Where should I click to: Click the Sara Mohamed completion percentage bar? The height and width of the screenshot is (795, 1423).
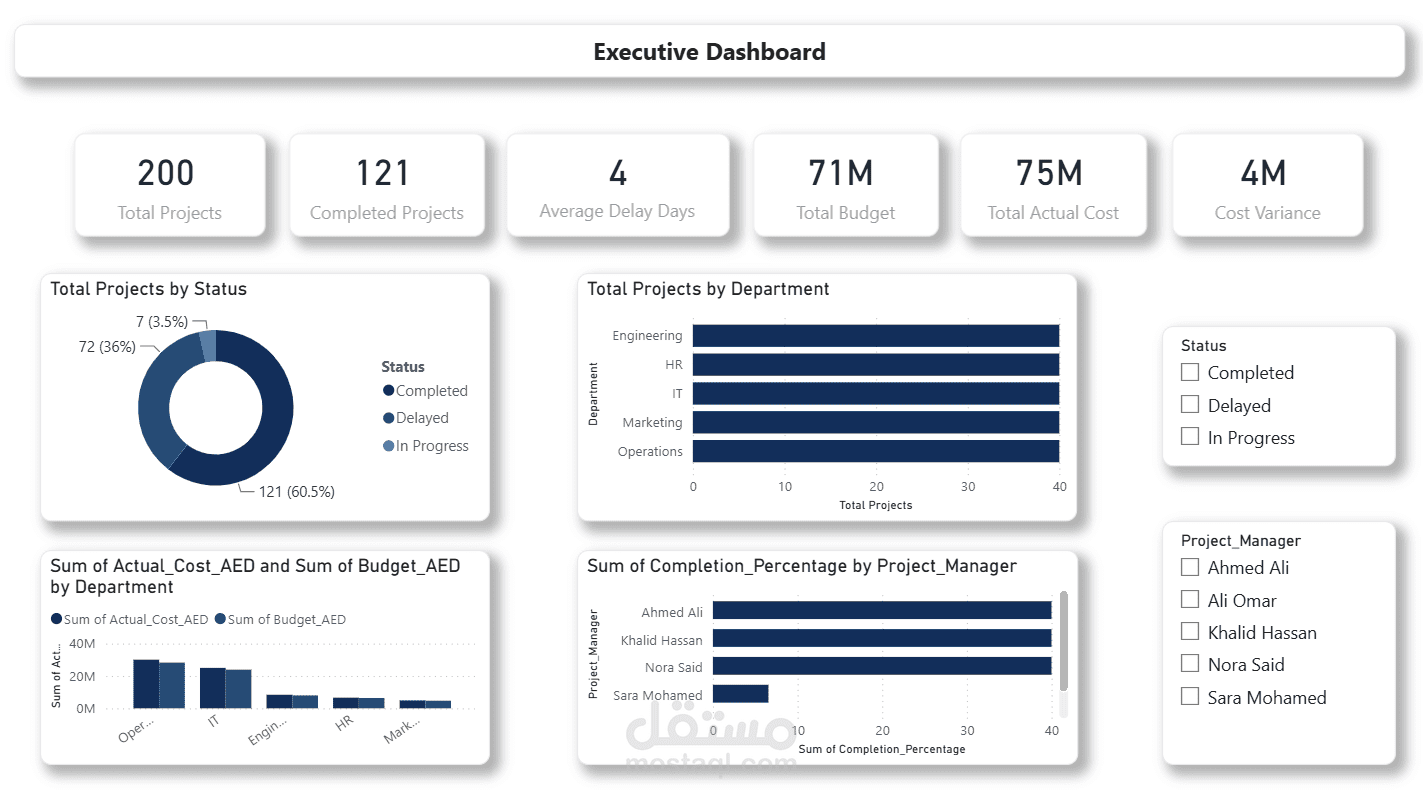tap(740, 694)
